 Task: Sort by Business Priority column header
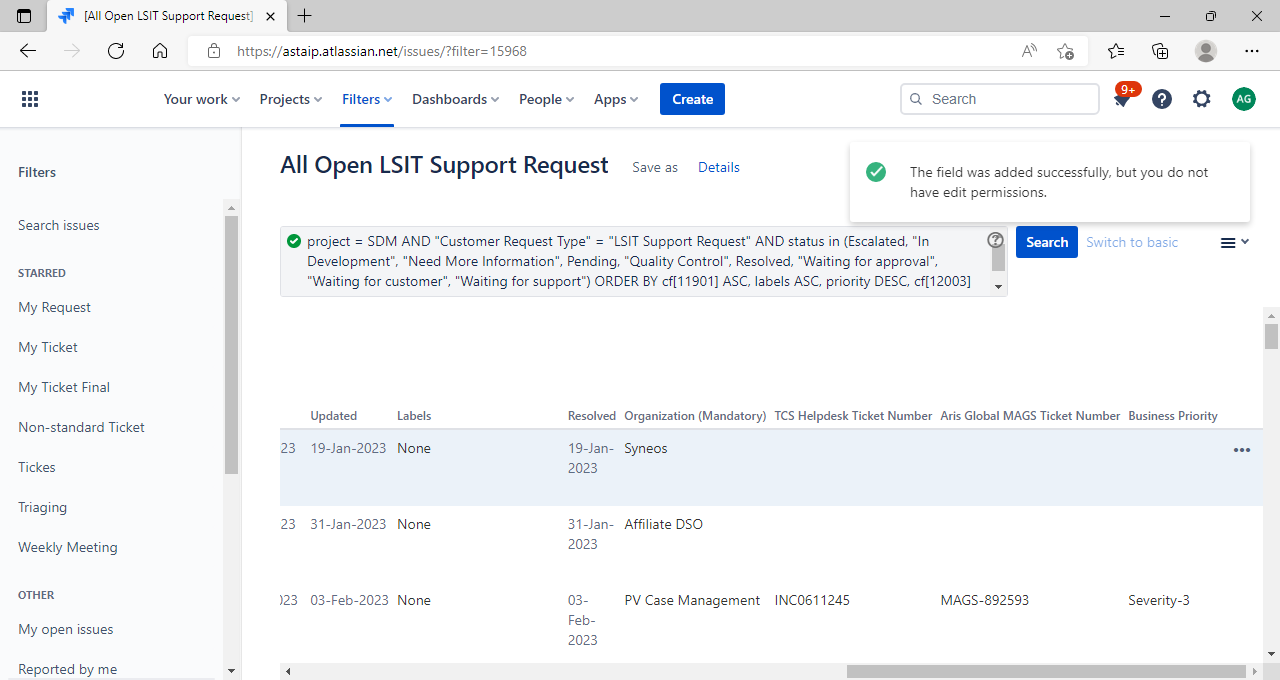point(1173,416)
